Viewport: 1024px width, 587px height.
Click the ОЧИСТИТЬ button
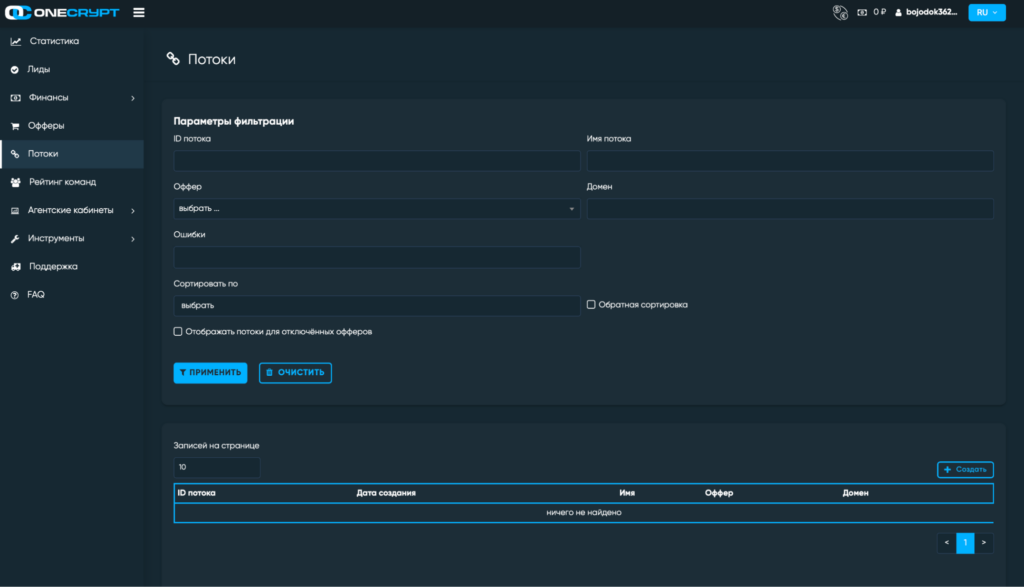pos(295,373)
